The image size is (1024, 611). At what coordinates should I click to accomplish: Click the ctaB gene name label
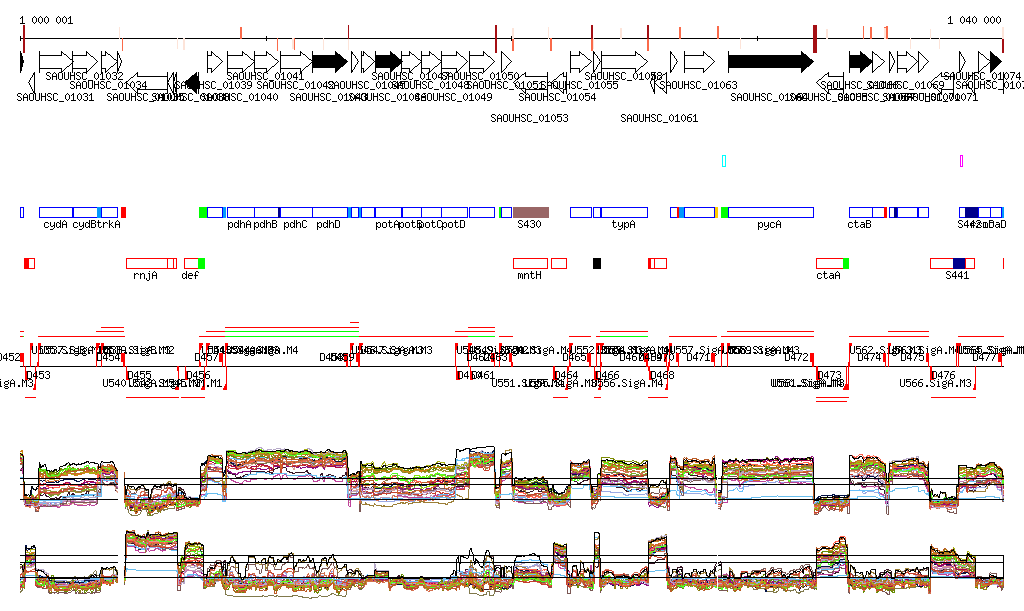[859, 225]
